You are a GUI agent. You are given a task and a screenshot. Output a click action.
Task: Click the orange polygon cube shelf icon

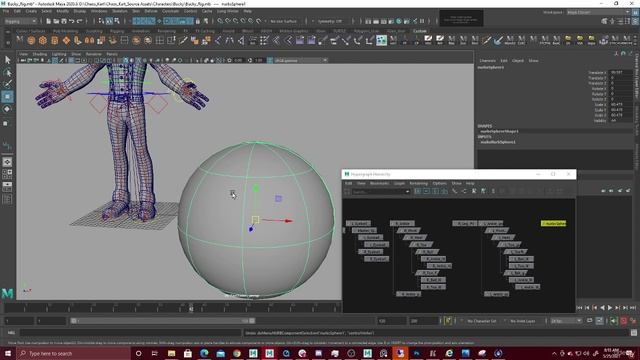[43, 40]
